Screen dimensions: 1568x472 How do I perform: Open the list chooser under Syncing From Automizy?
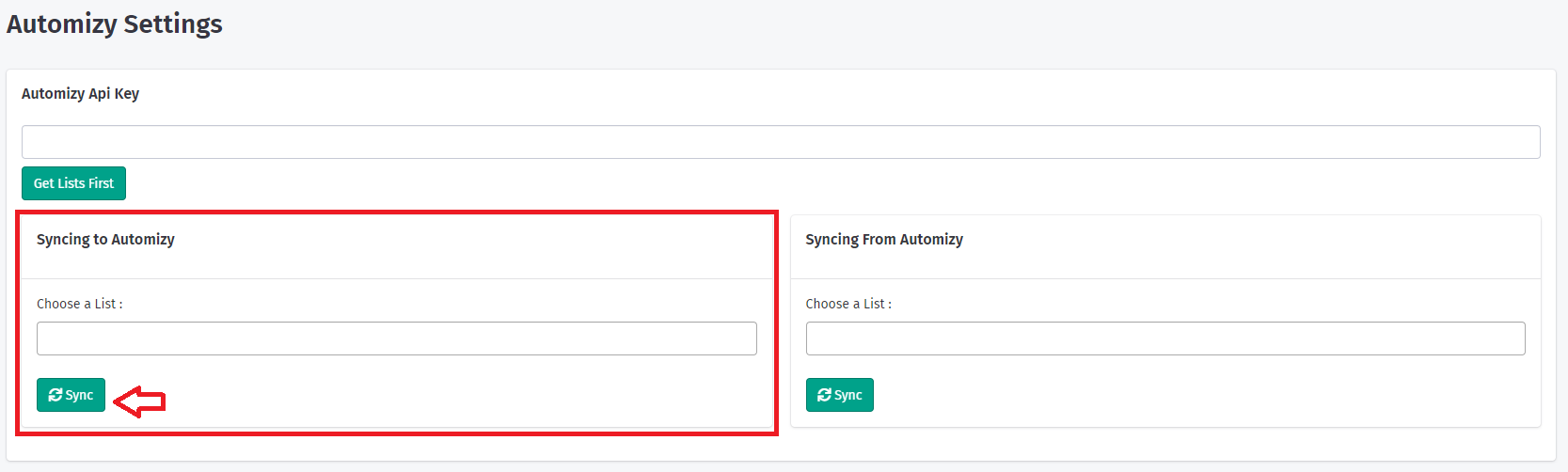tap(1164, 338)
